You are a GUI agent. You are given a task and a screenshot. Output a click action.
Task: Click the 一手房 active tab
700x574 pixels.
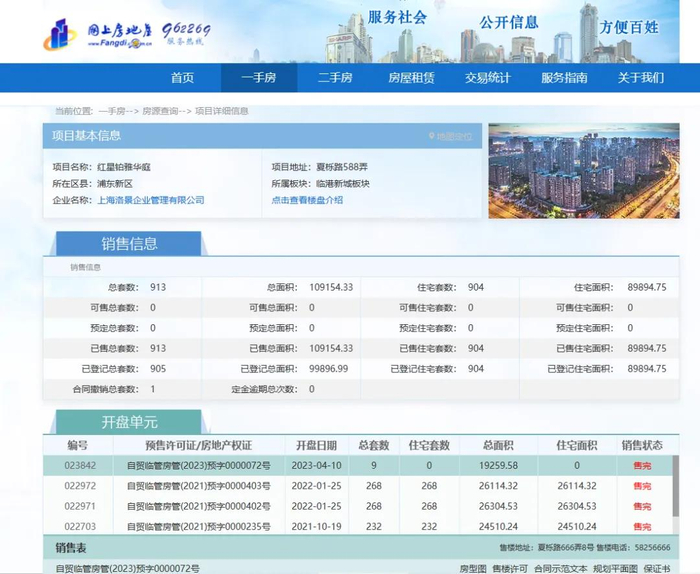258,78
